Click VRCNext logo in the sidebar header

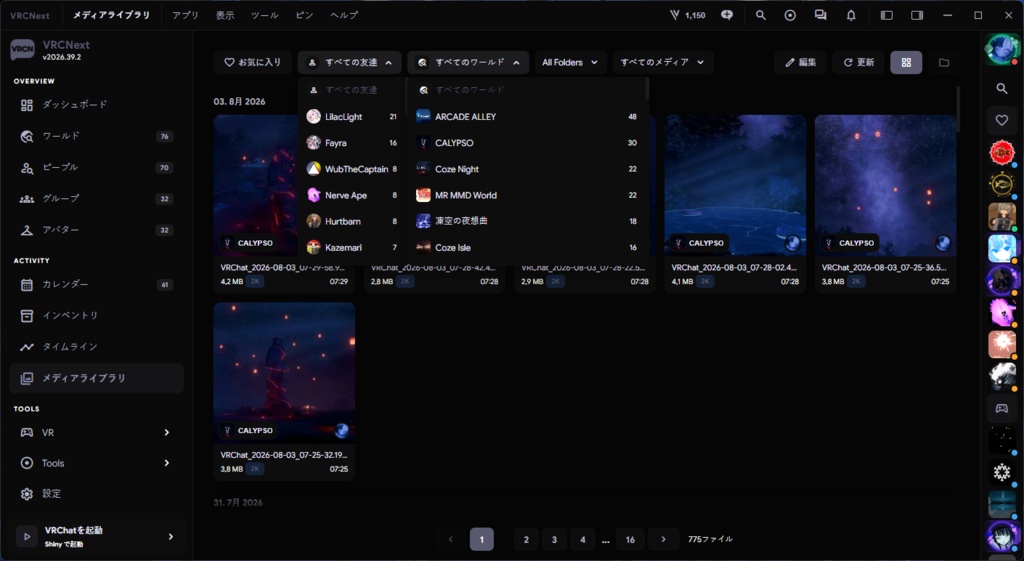tap(22, 50)
